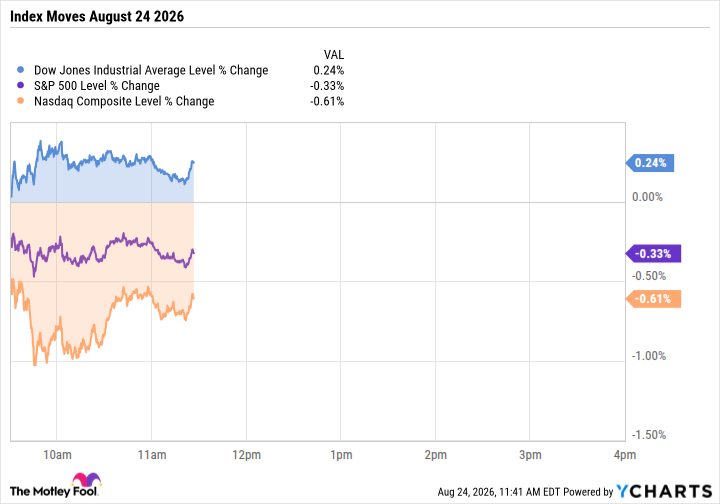Image resolution: width=720 pixels, height=504 pixels.
Task: Click the orange -0.61% value flag
Action: point(653,299)
